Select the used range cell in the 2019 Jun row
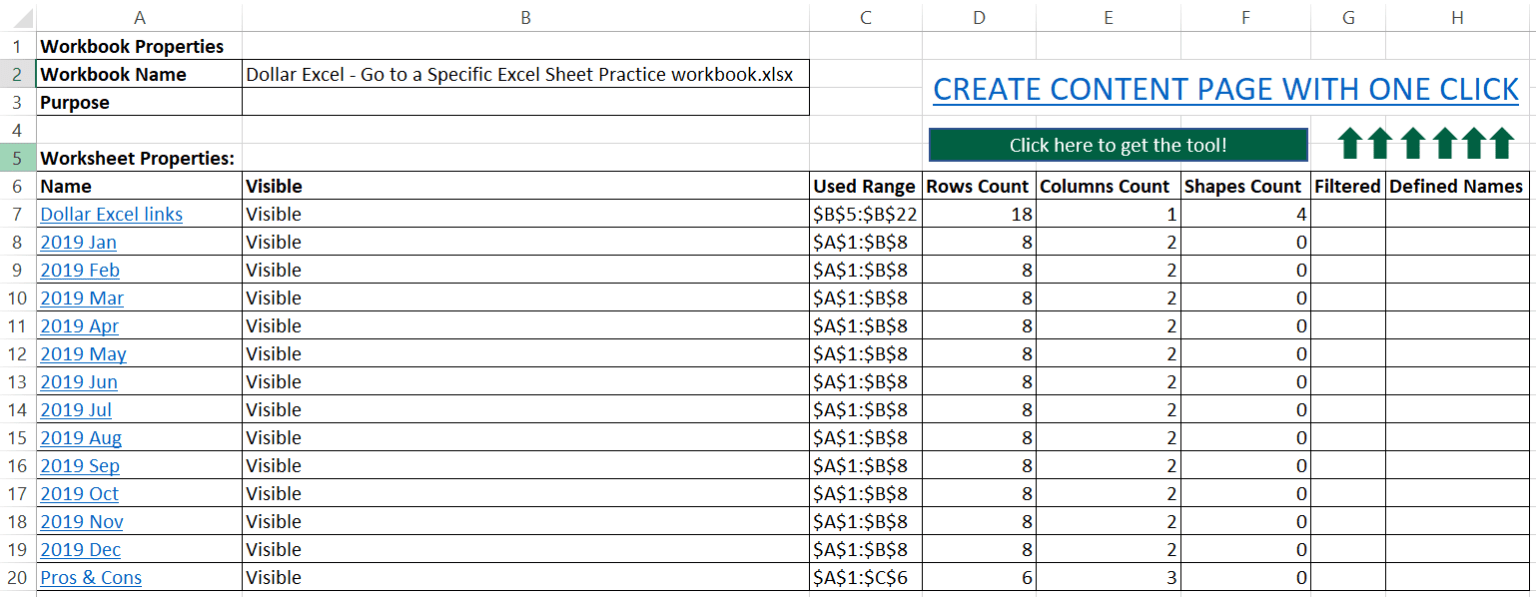Viewport: 1536px width, 597px height. 866,382
